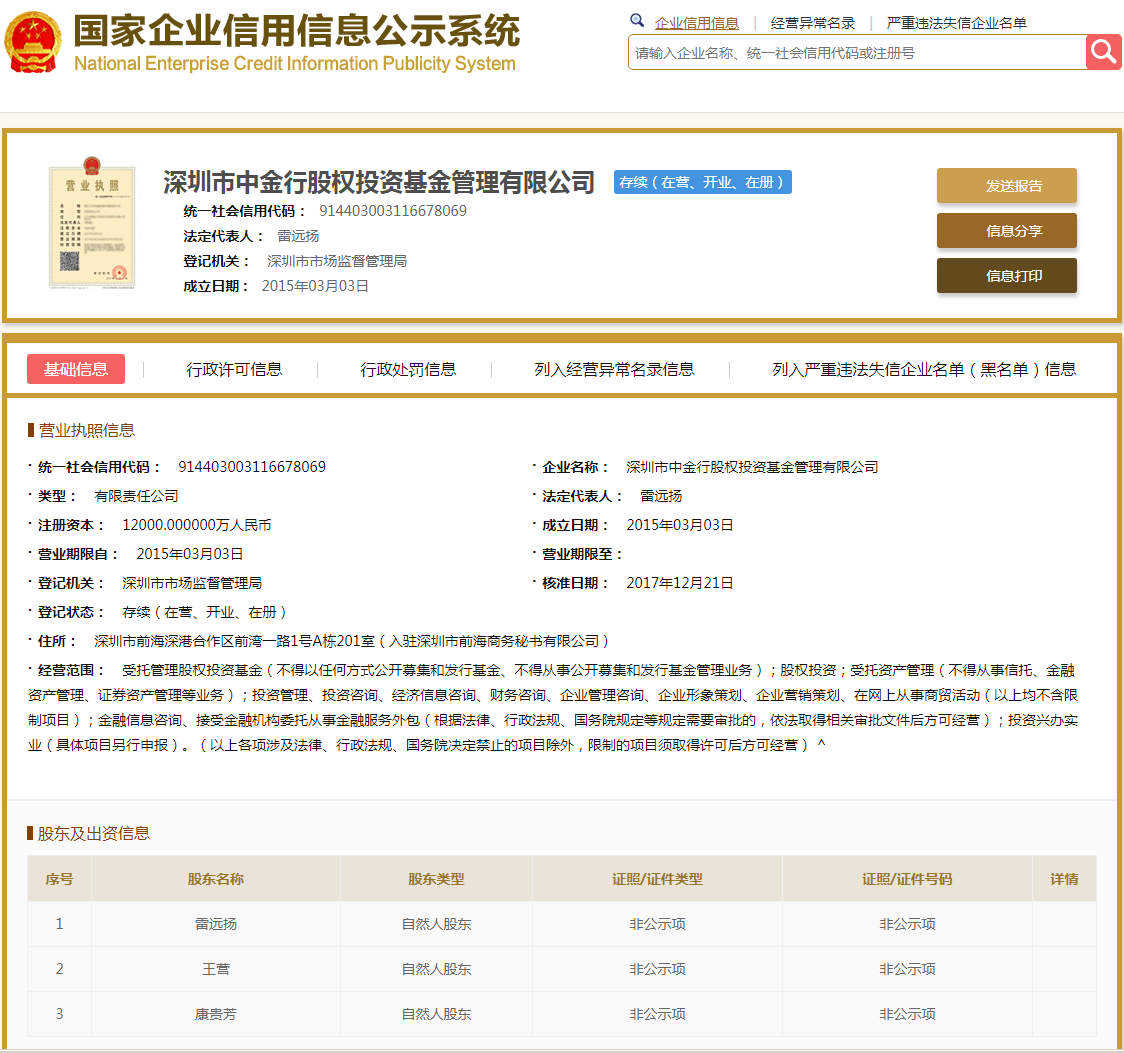
Task: Open the 列入经营异常名录信息 tab
Action: [x=614, y=369]
